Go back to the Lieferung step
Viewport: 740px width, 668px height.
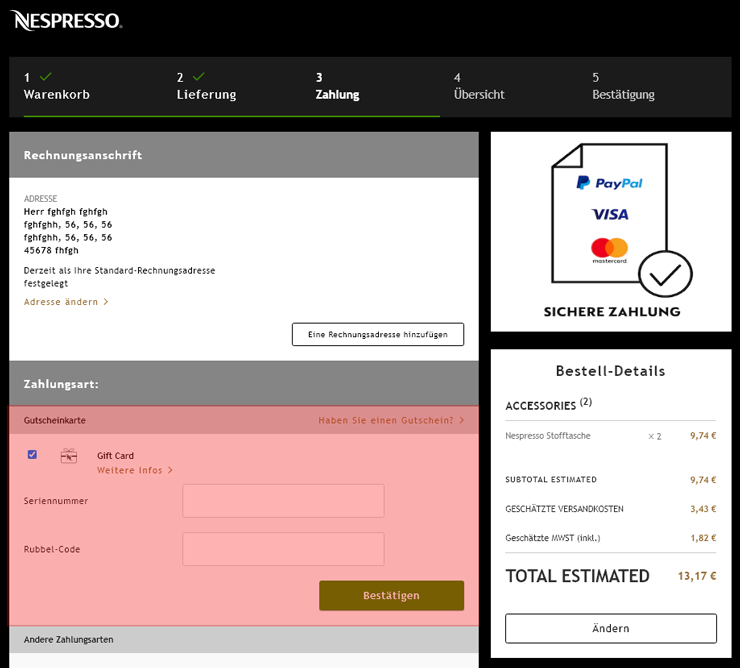(x=206, y=86)
